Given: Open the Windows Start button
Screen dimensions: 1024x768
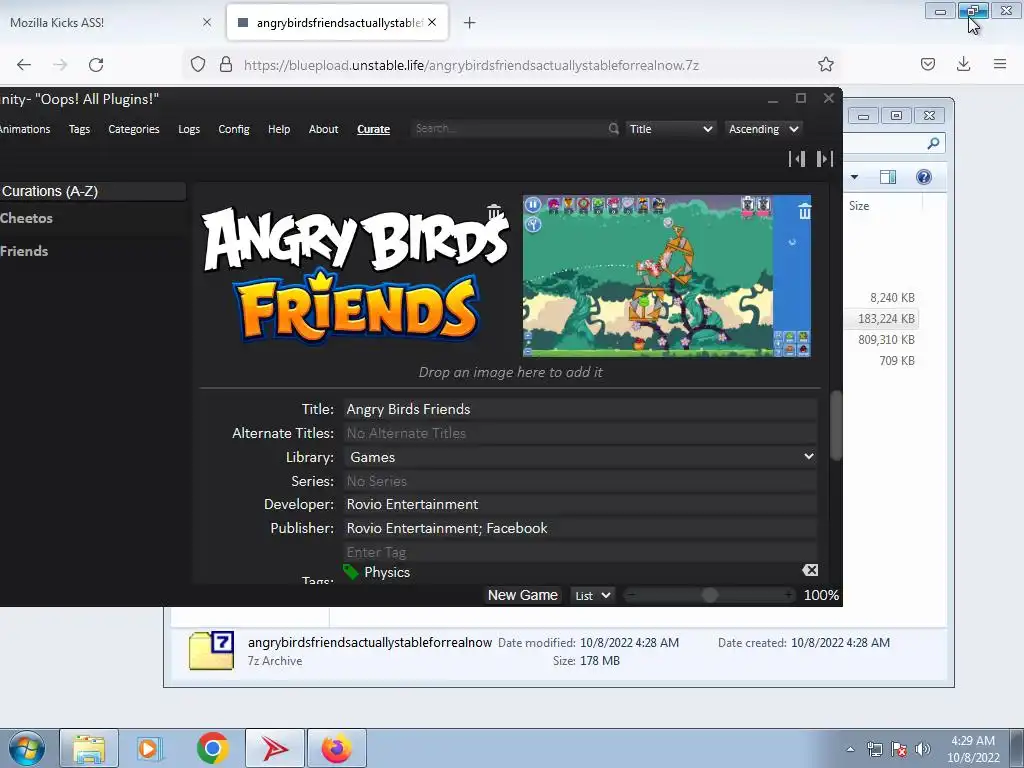Looking at the screenshot, I should [x=27, y=748].
